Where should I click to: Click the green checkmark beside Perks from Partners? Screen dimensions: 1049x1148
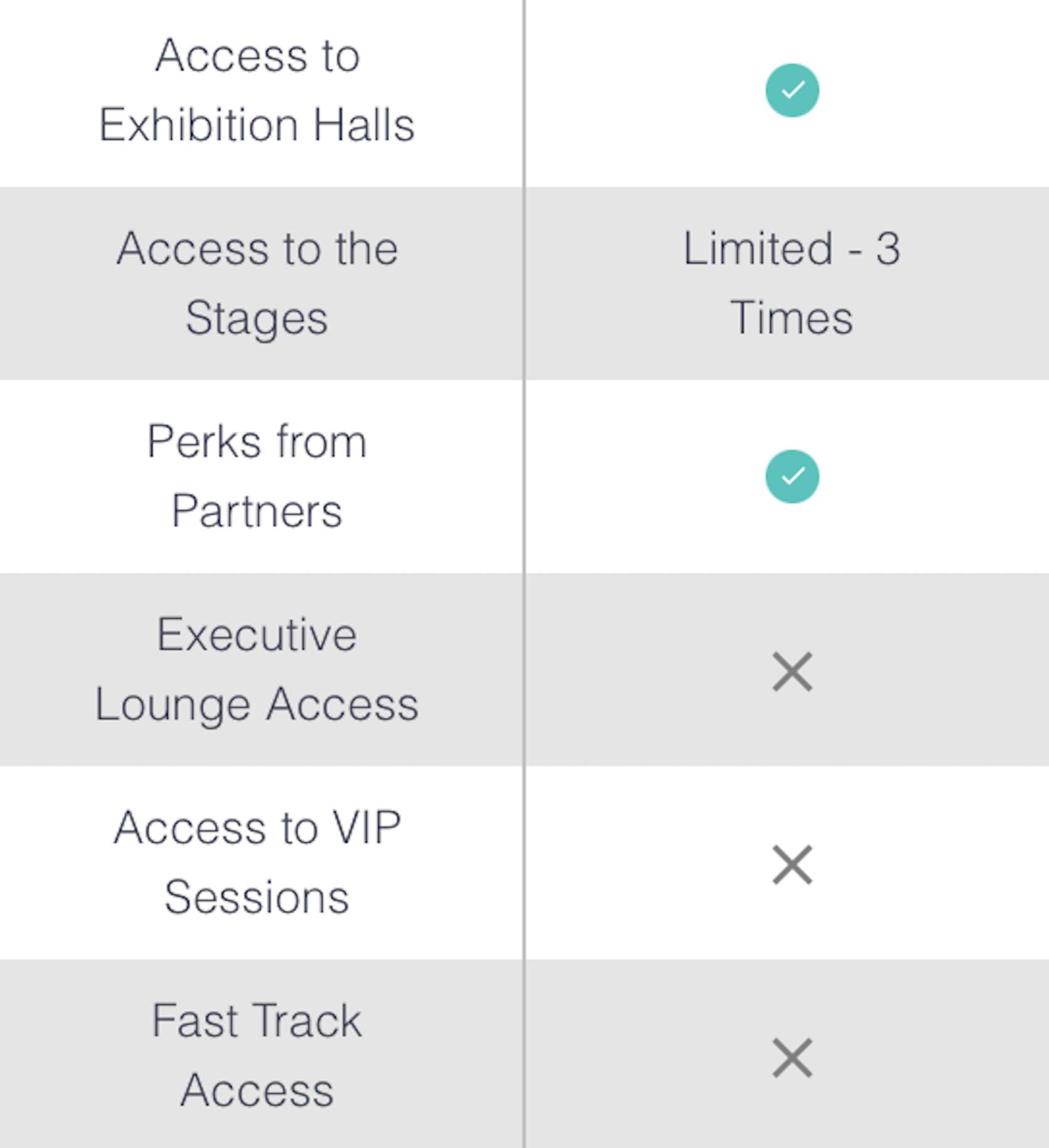[792, 477]
